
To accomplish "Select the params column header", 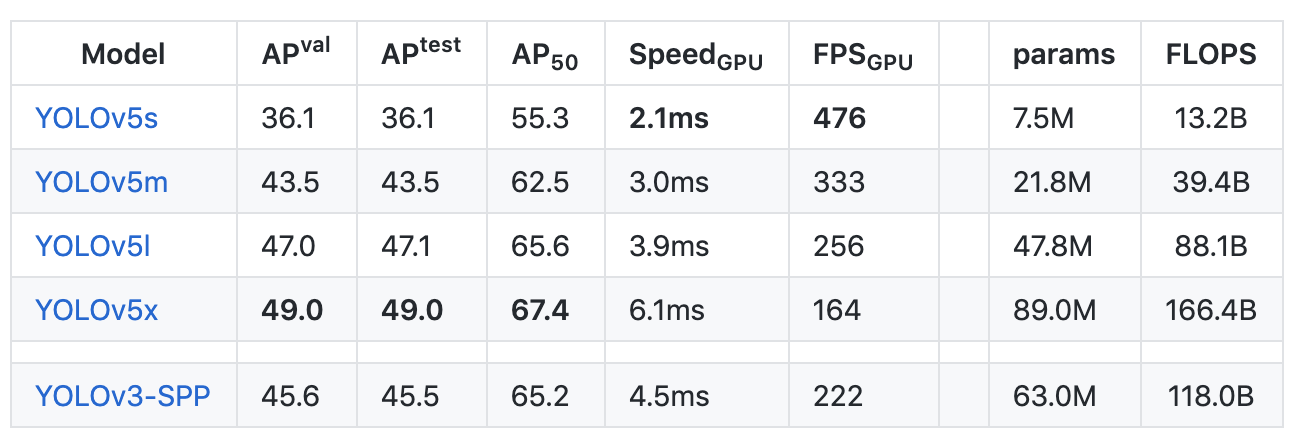I will pos(1064,55).
